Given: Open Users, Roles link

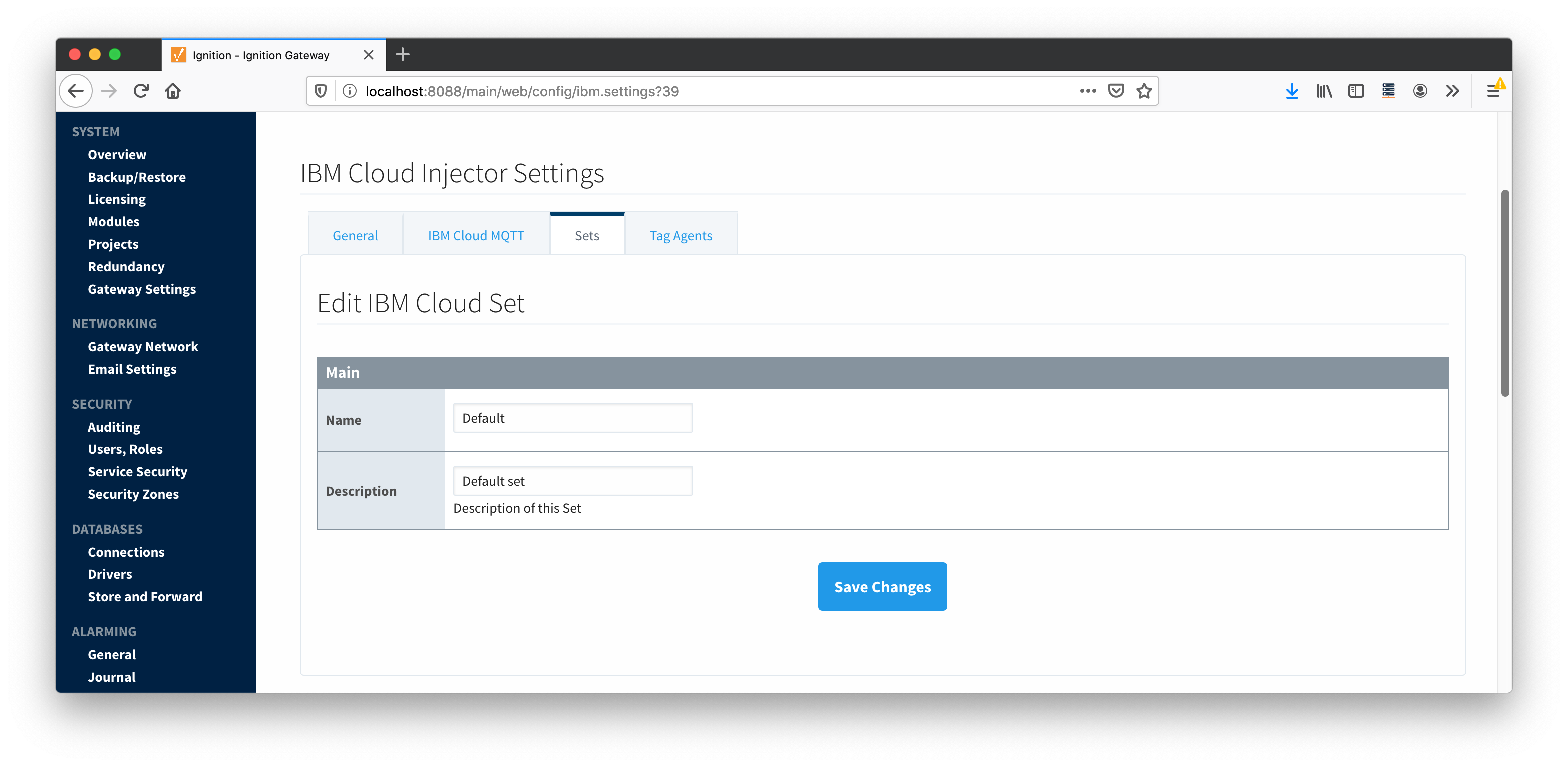Looking at the screenshot, I should click(125, 449).
